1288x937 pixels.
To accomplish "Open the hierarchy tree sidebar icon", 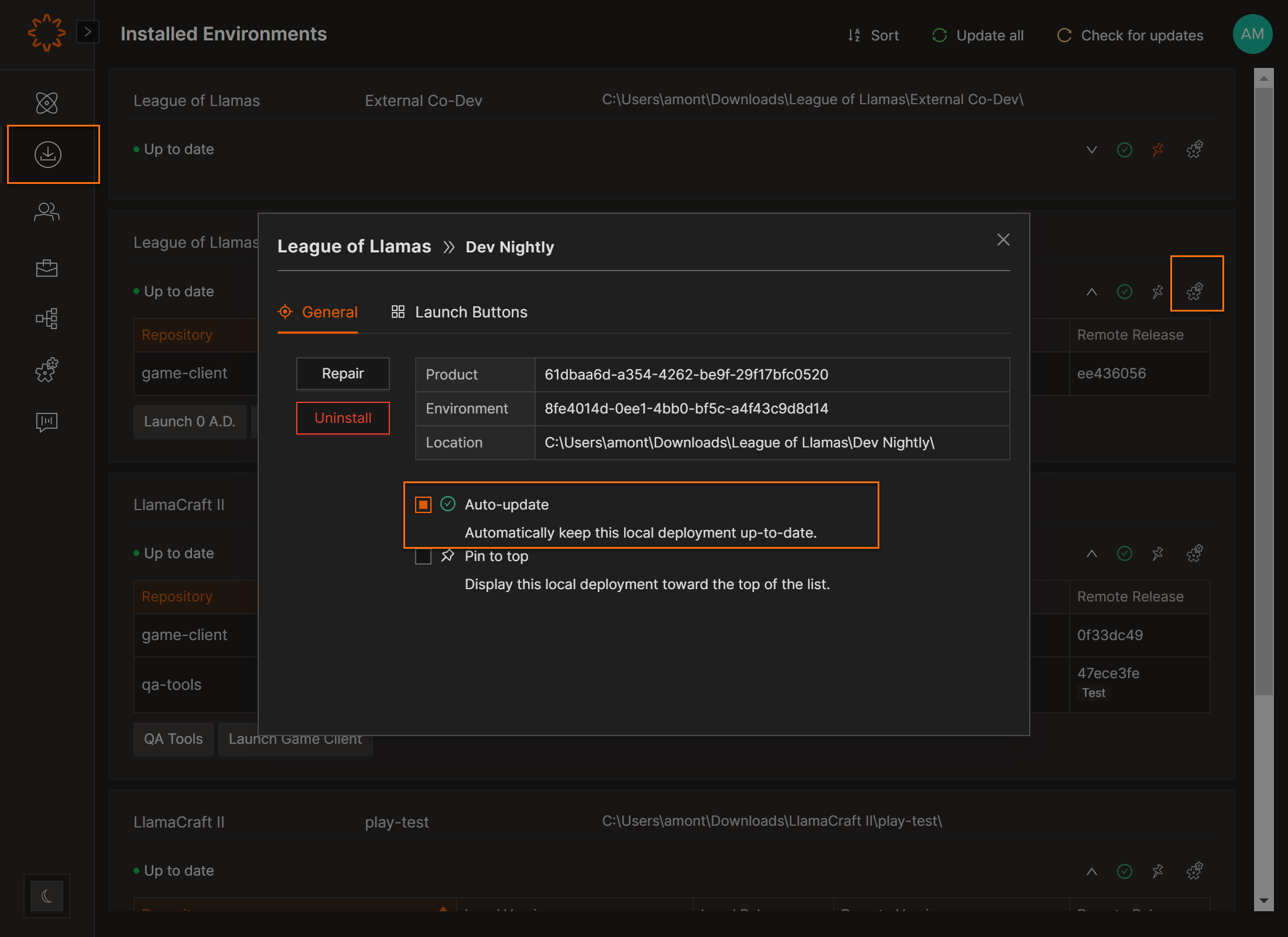I will (x=47, y=319).
